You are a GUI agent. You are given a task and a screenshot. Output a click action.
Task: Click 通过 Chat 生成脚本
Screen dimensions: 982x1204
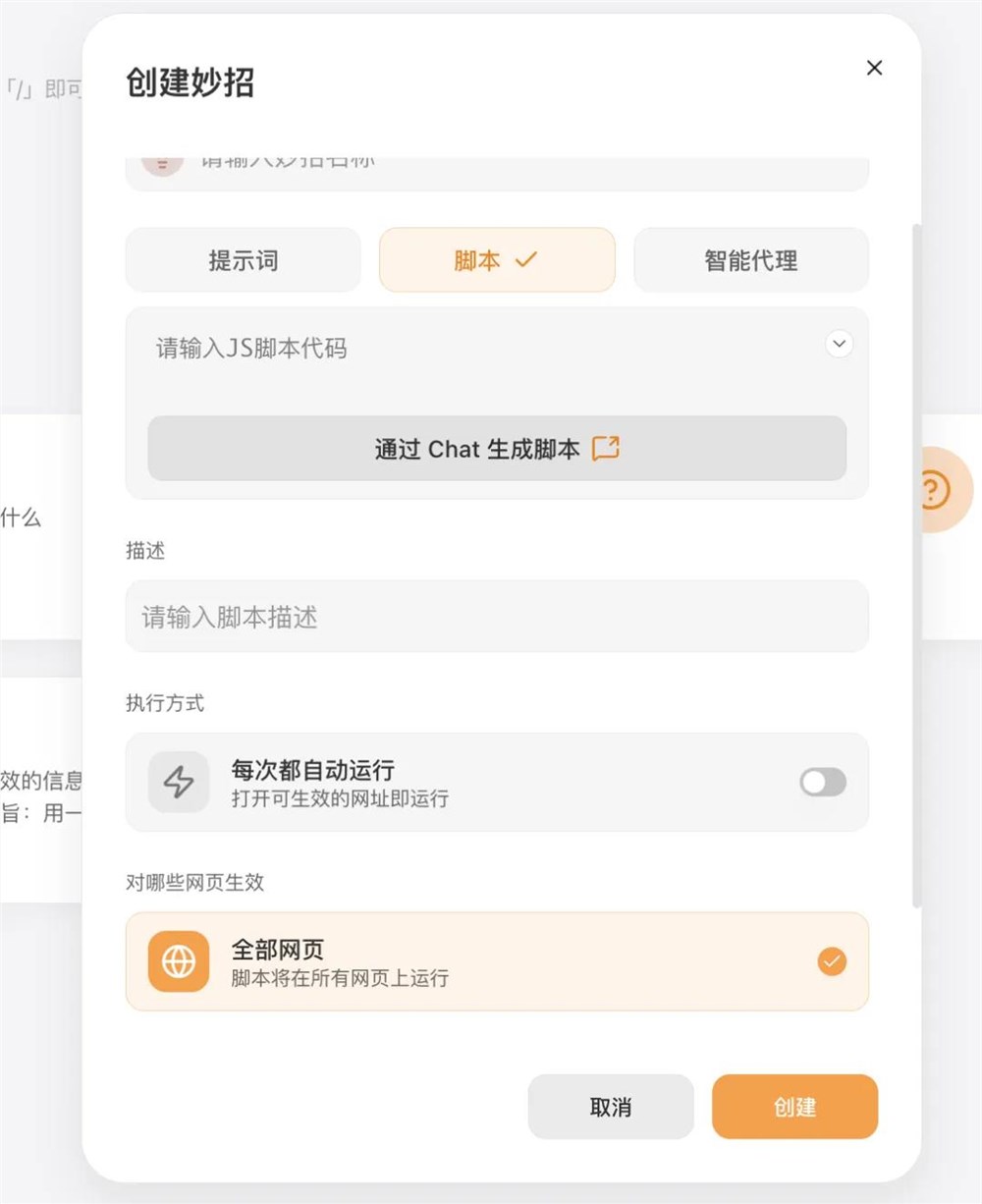coord(496,448)
